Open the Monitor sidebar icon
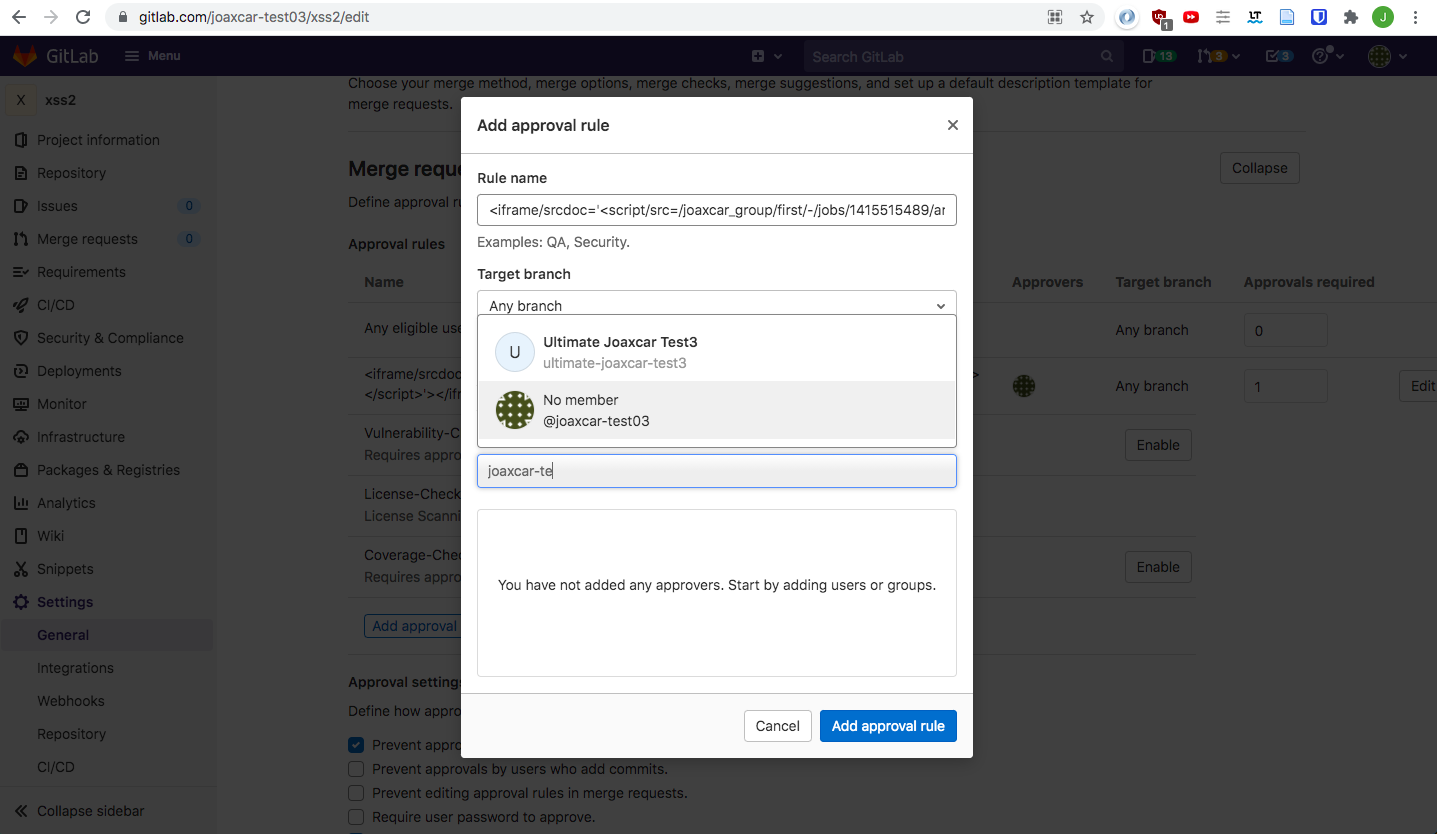 tap(20, 404)
